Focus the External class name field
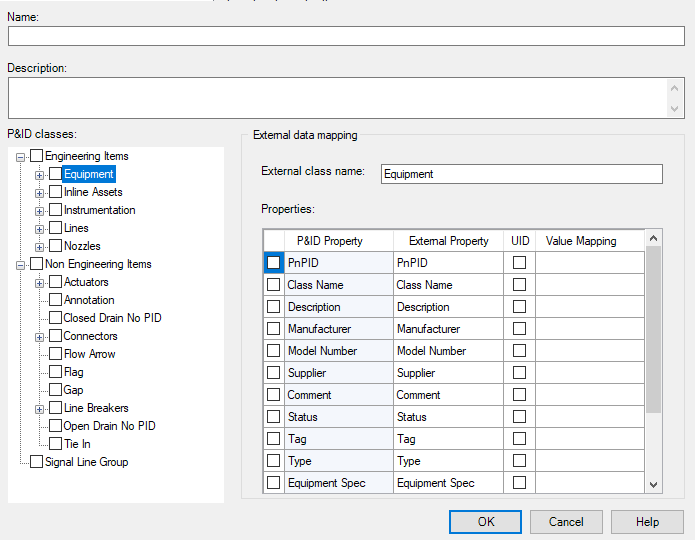The image size is (695, 540). [521, 174]
